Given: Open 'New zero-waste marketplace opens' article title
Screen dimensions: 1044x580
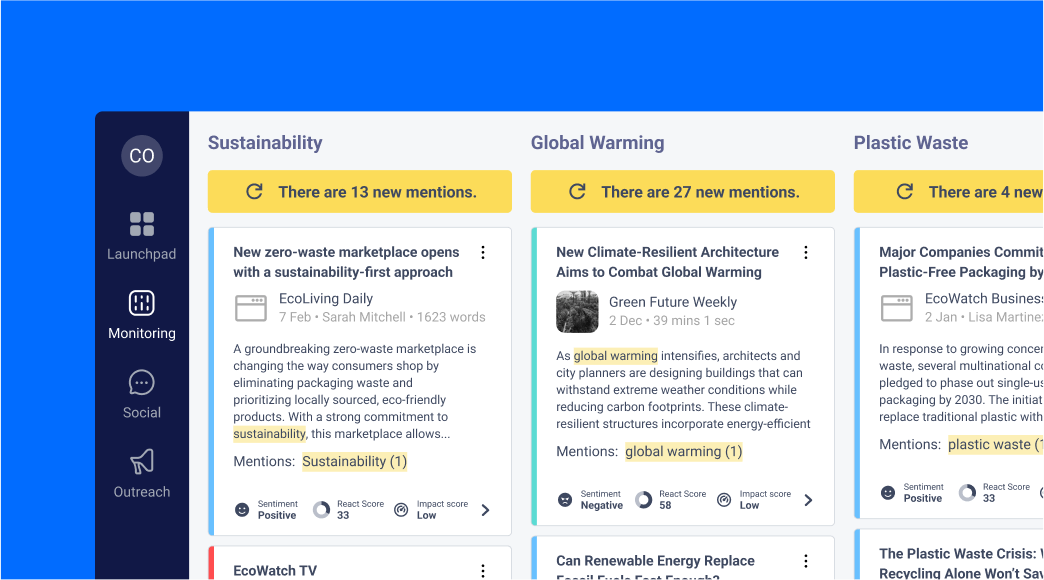Looking at the screenshot, I should pos(346,262).
